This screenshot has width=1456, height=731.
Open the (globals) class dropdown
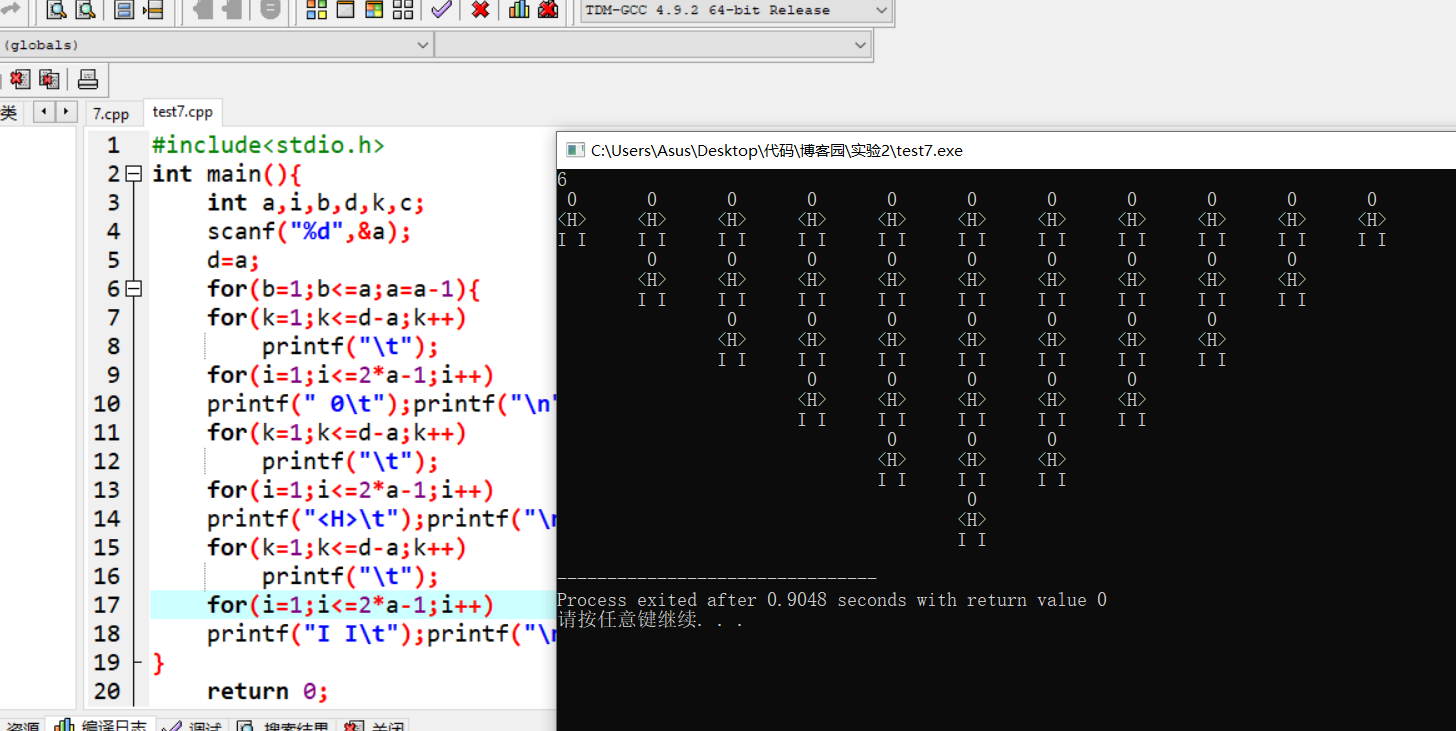217,45
